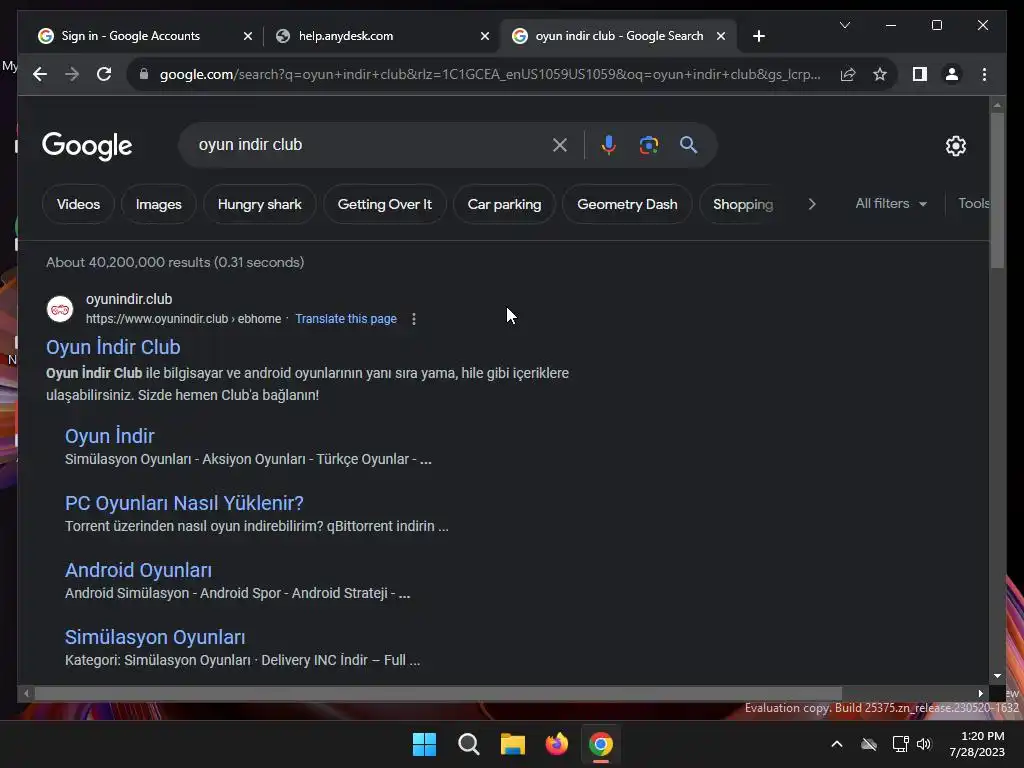The image size is (1024, 768).
Task: Click the Google logo
Action: tap(87, 146)
